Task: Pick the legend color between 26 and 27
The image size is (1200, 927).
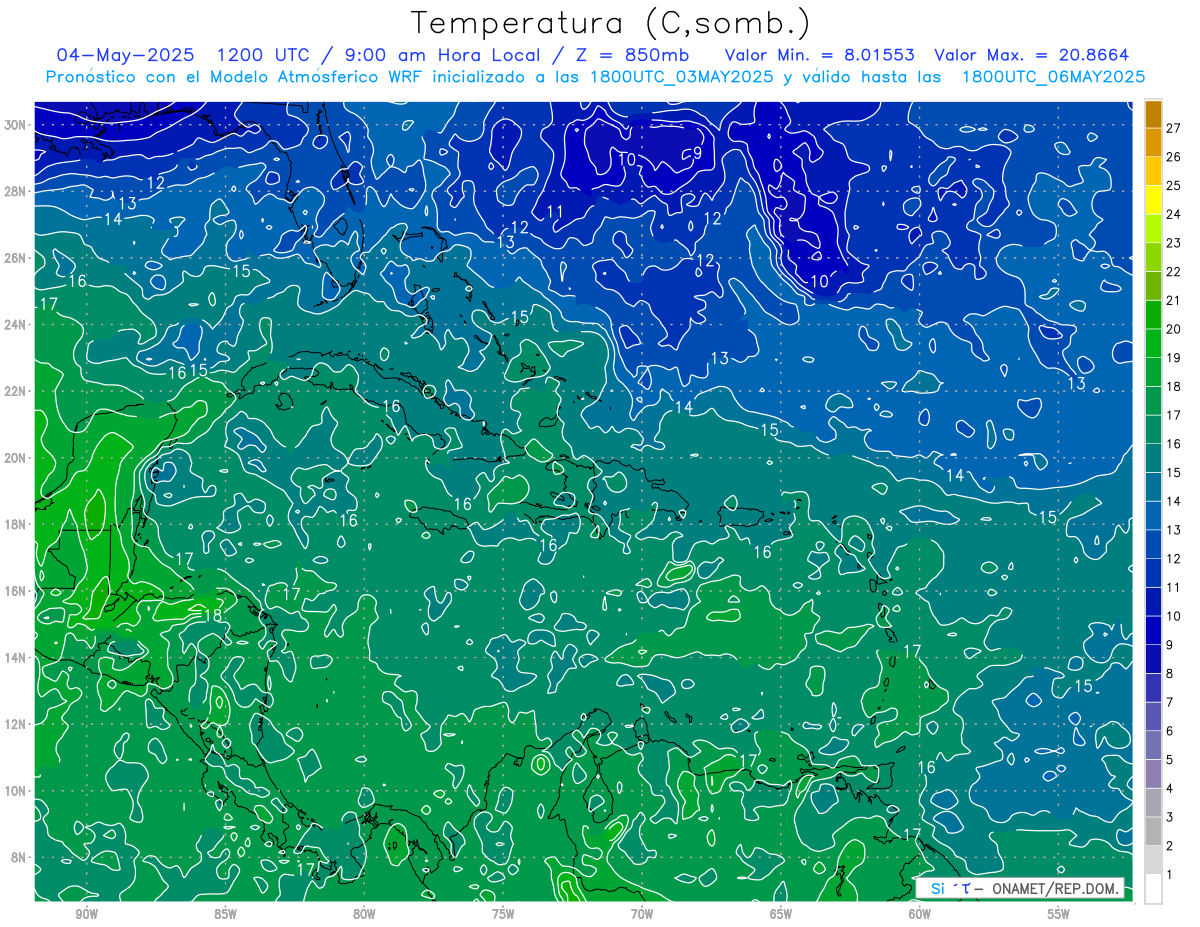Action: 1153,143
